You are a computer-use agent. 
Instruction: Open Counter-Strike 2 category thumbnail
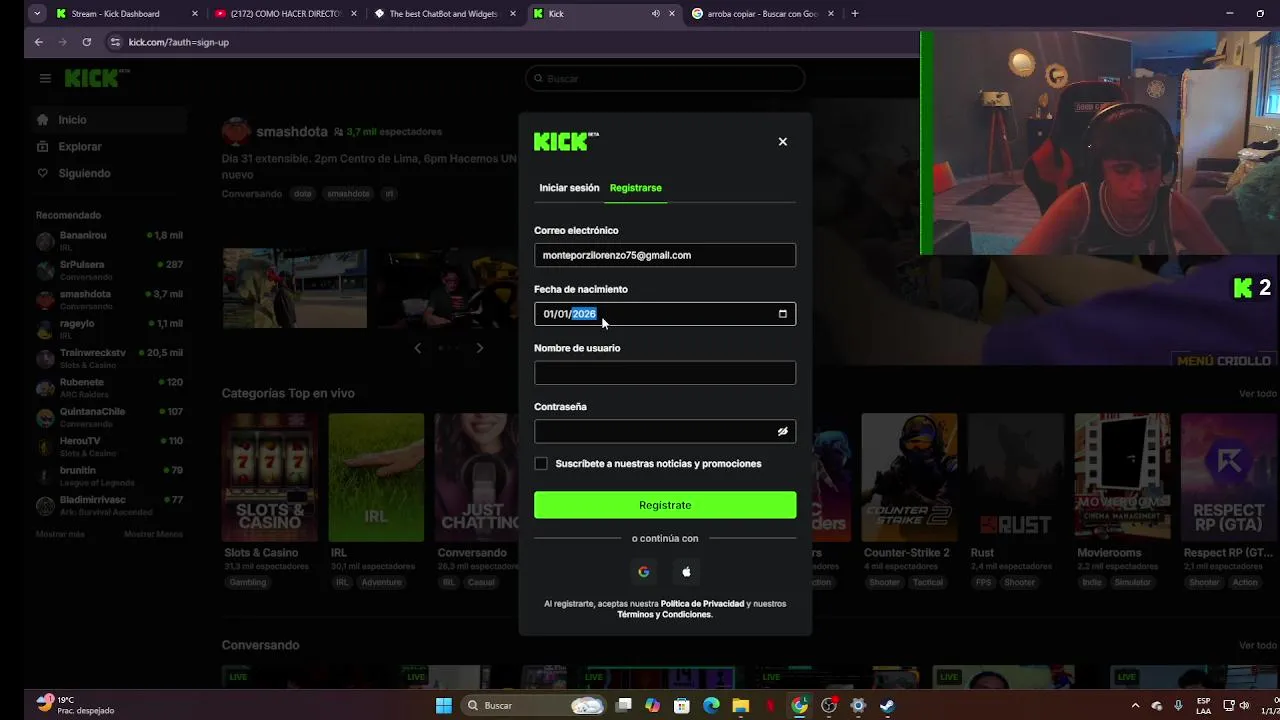point(909,477)
